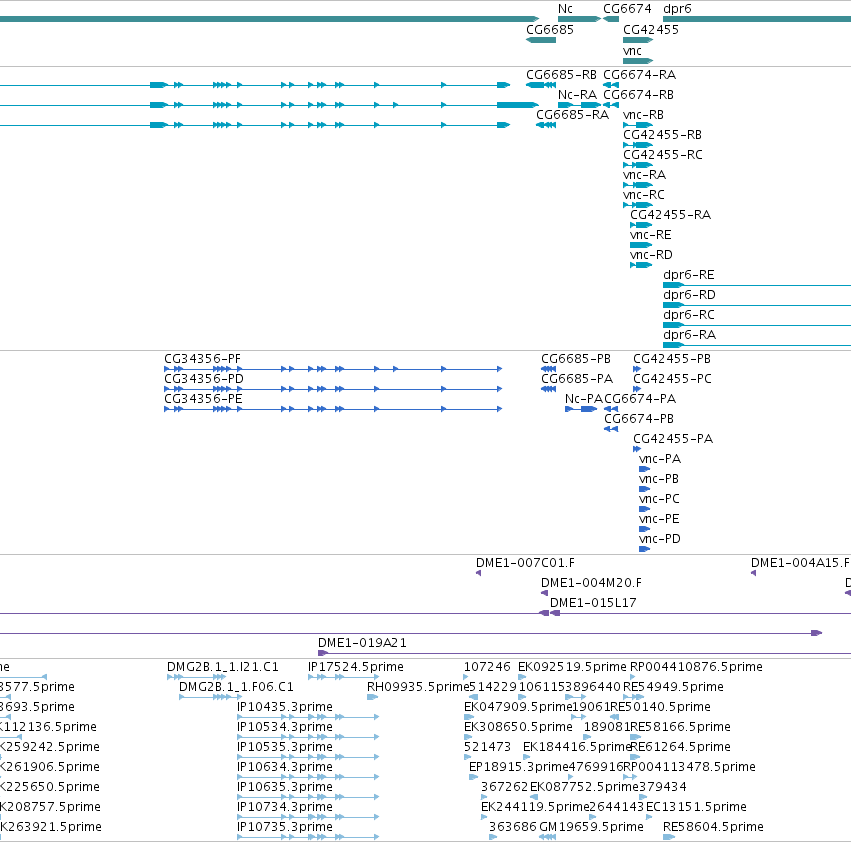Select clone DME1-019A21

click(x=361, y=643)
